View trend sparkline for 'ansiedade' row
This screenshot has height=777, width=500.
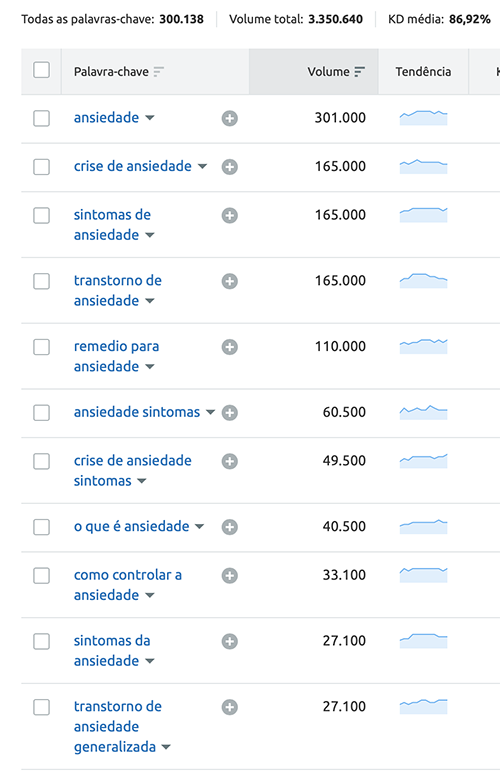[424, 118]
